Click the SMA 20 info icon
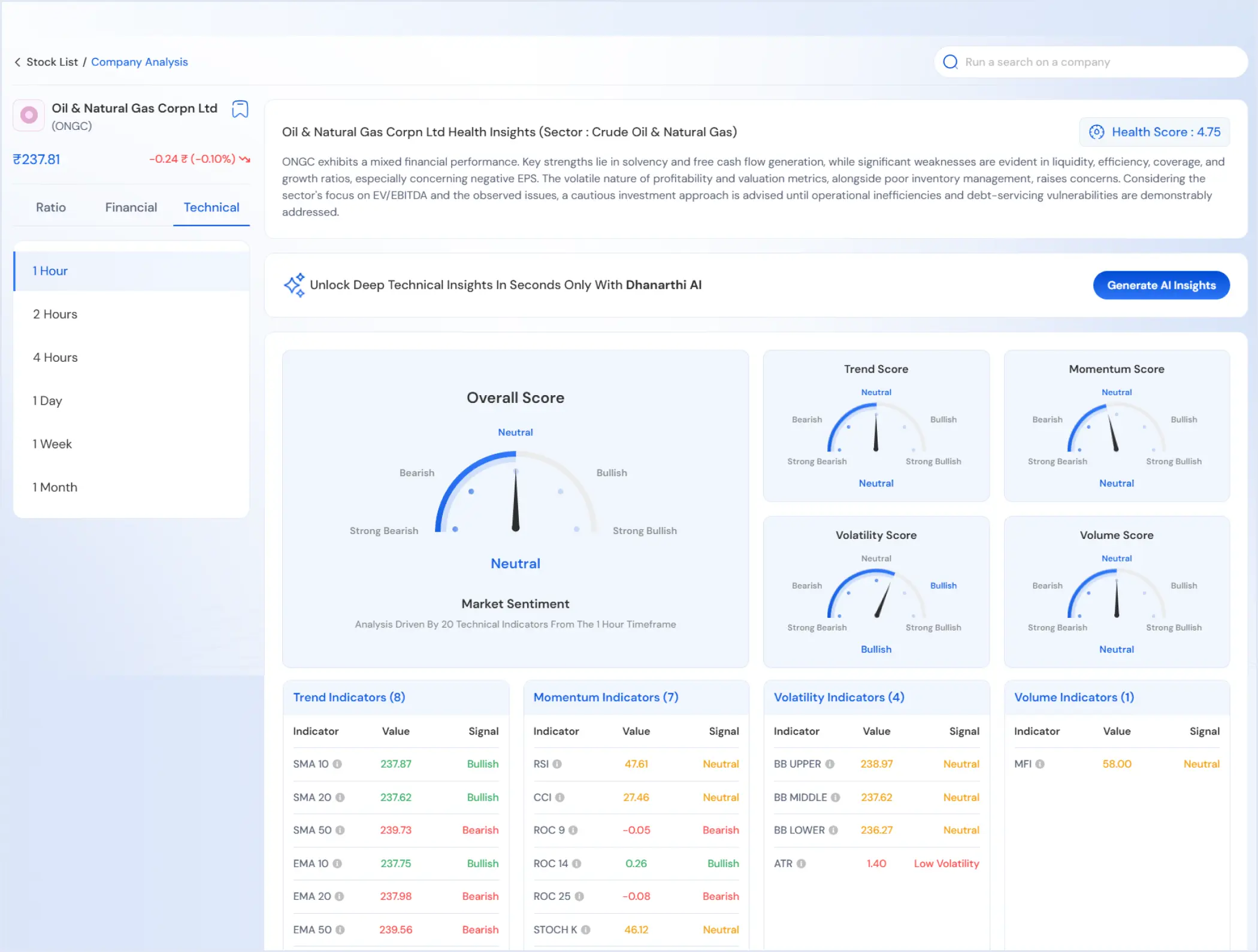This screenshot has width=1258, height=952. point(340,798)
